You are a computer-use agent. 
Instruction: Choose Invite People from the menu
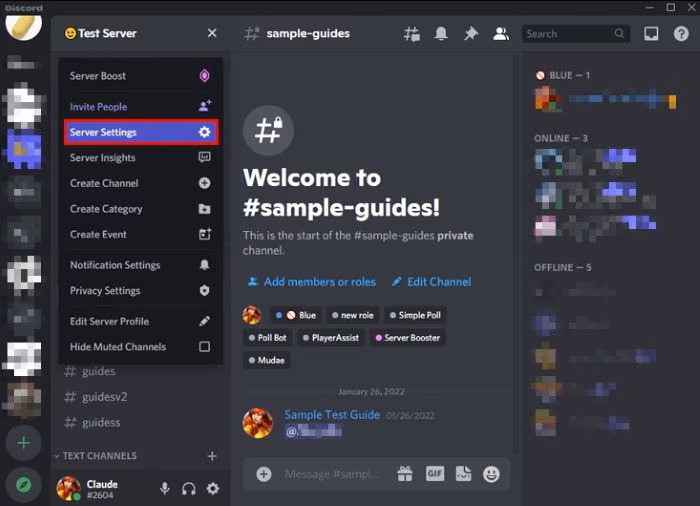[141, 107]
